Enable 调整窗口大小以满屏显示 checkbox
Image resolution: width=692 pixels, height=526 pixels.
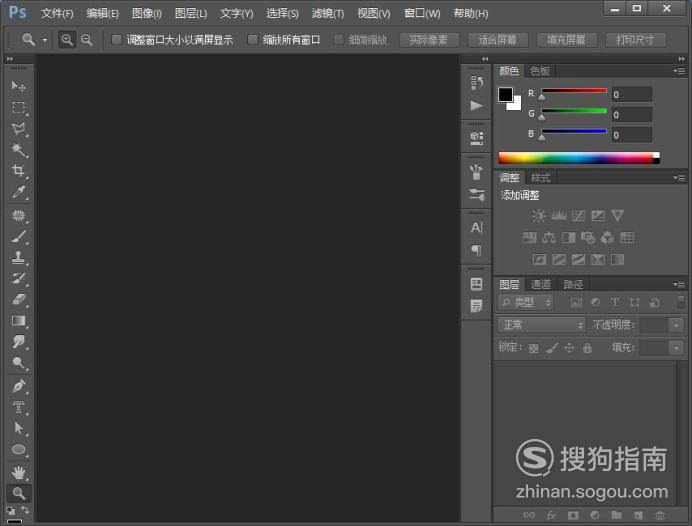pyautogui.click(x=117, y=40)
